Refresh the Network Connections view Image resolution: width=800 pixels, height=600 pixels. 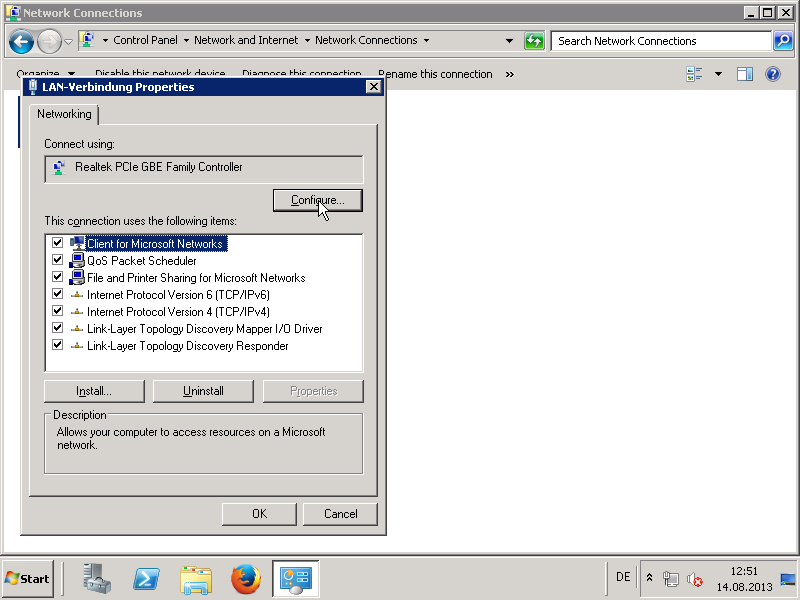pos(534,41)
